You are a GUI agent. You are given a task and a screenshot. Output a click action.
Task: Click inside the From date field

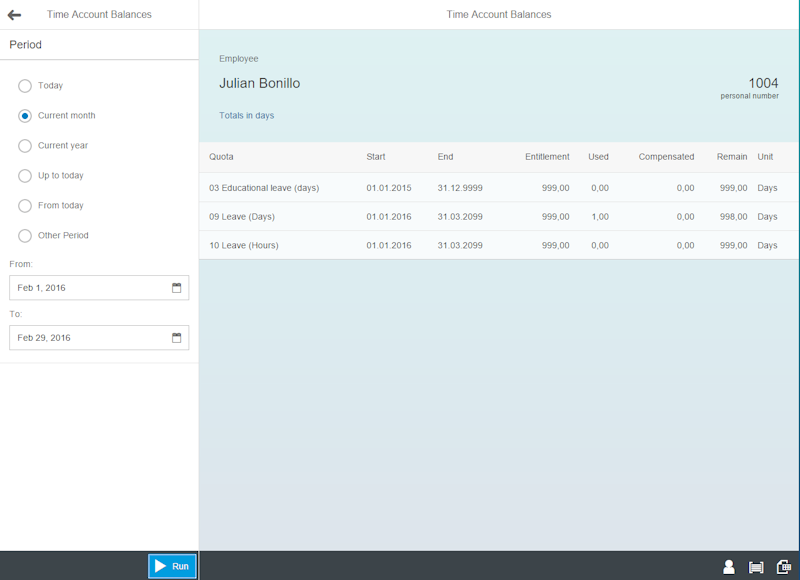[80, 287]
